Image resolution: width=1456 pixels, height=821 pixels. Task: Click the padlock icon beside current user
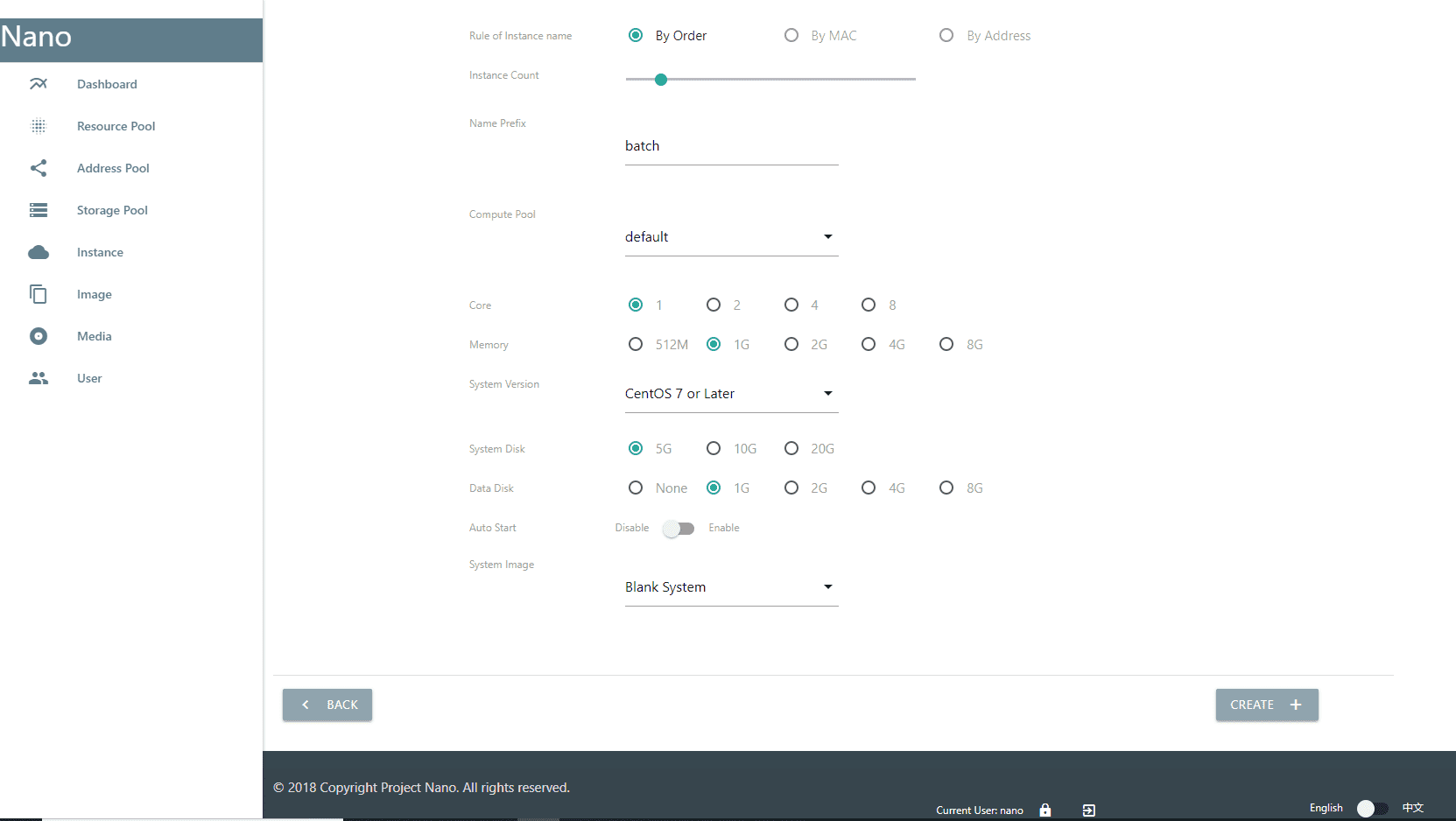pyautogui.click(x=1045, y=810)
